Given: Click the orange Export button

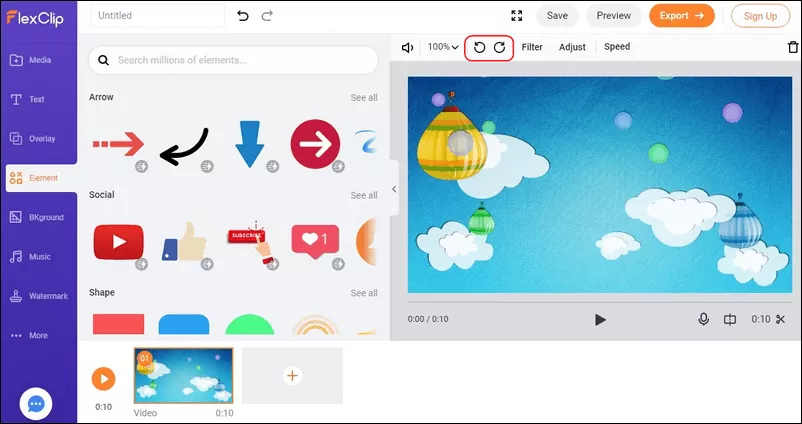Looking at the screenshot, I should click(x=682, y=16).
